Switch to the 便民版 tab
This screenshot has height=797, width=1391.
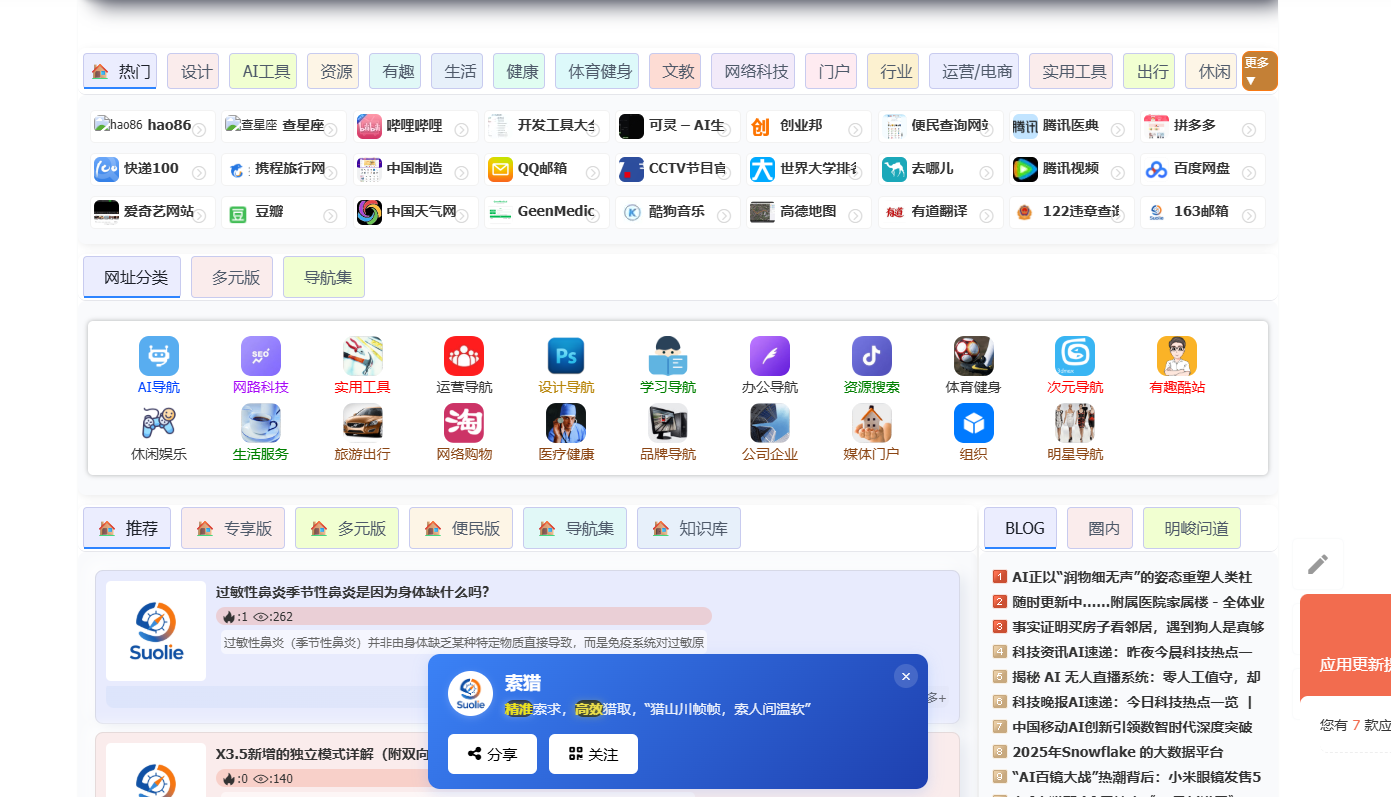[x=461, y=528]
